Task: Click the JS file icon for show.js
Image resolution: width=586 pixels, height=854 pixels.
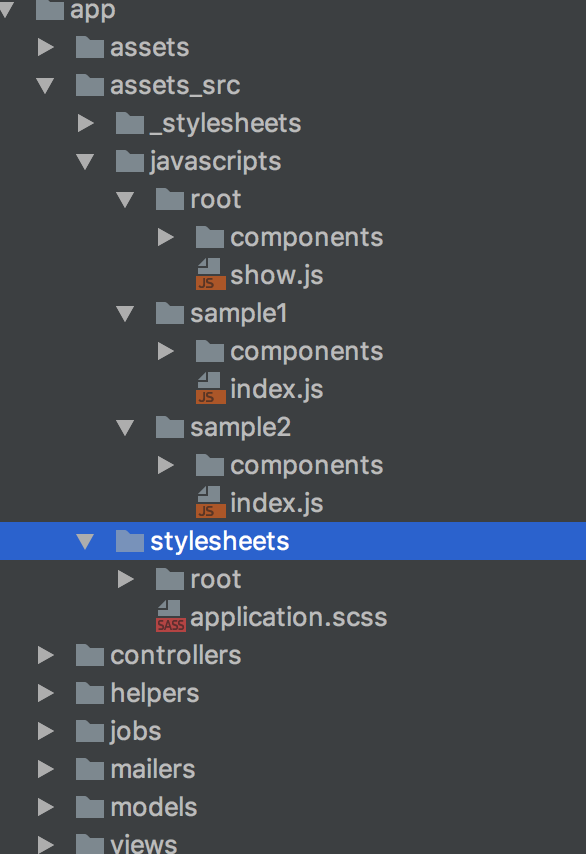Action: click(211, 274)
